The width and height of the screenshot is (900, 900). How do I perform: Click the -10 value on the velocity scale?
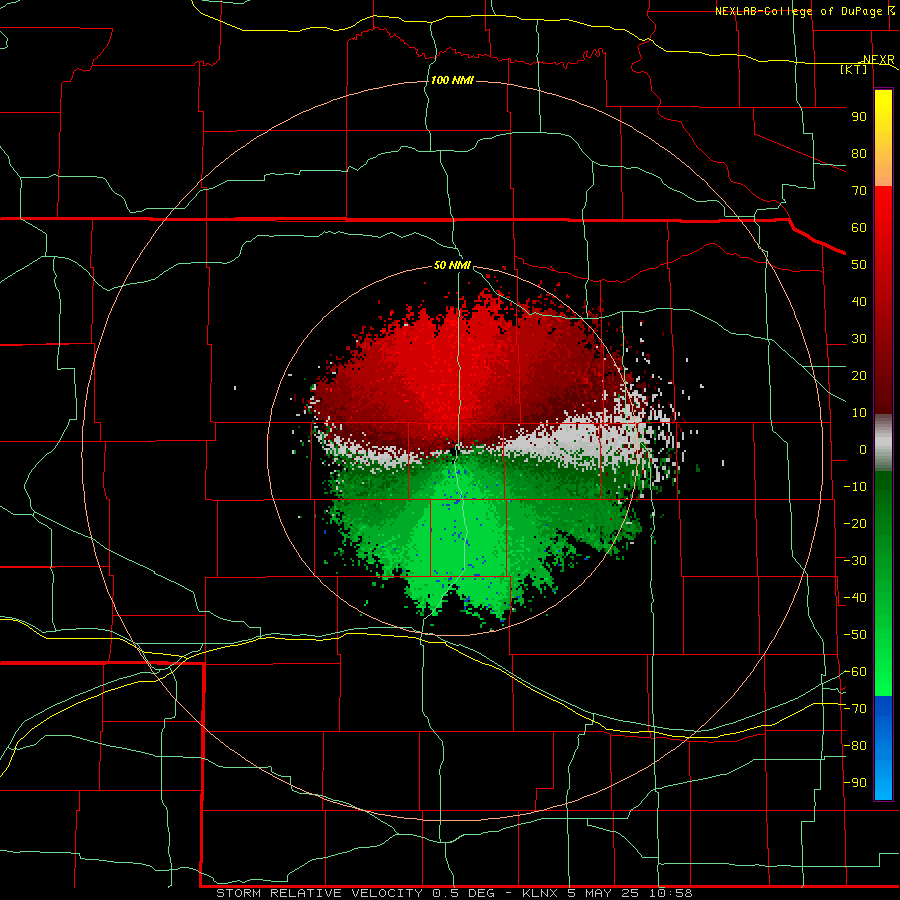[x=855, y=487]
